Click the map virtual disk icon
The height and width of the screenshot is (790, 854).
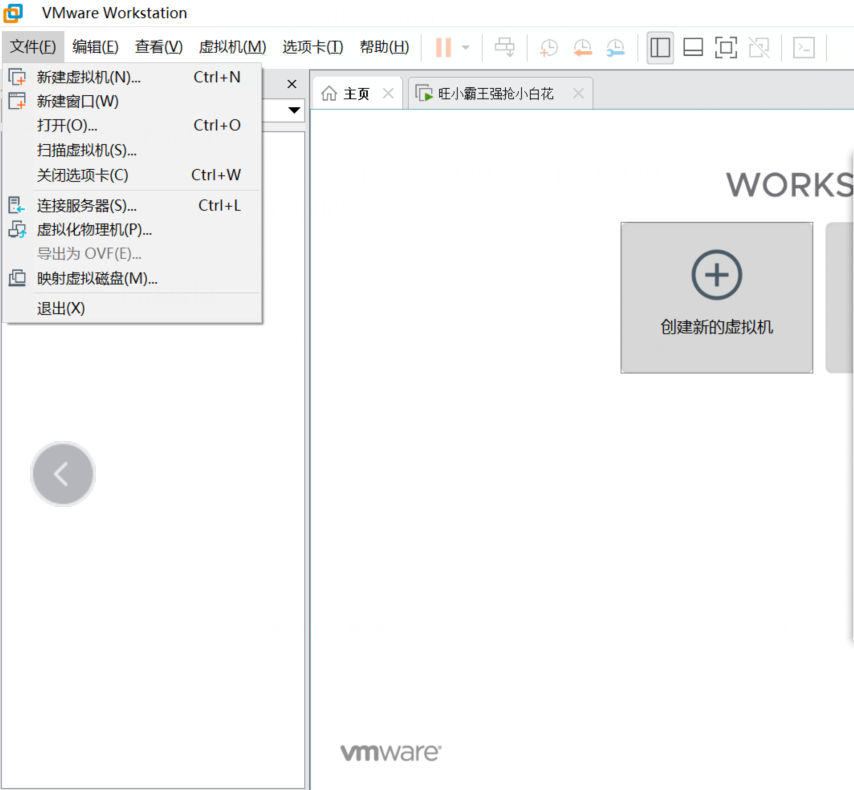17,278
